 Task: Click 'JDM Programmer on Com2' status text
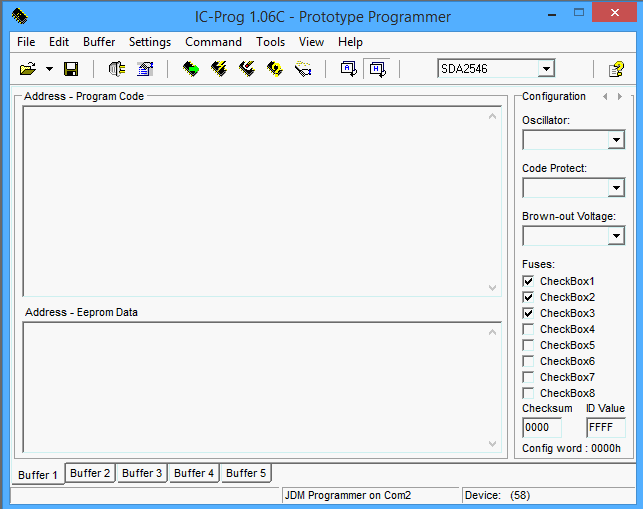click(348, 495)
